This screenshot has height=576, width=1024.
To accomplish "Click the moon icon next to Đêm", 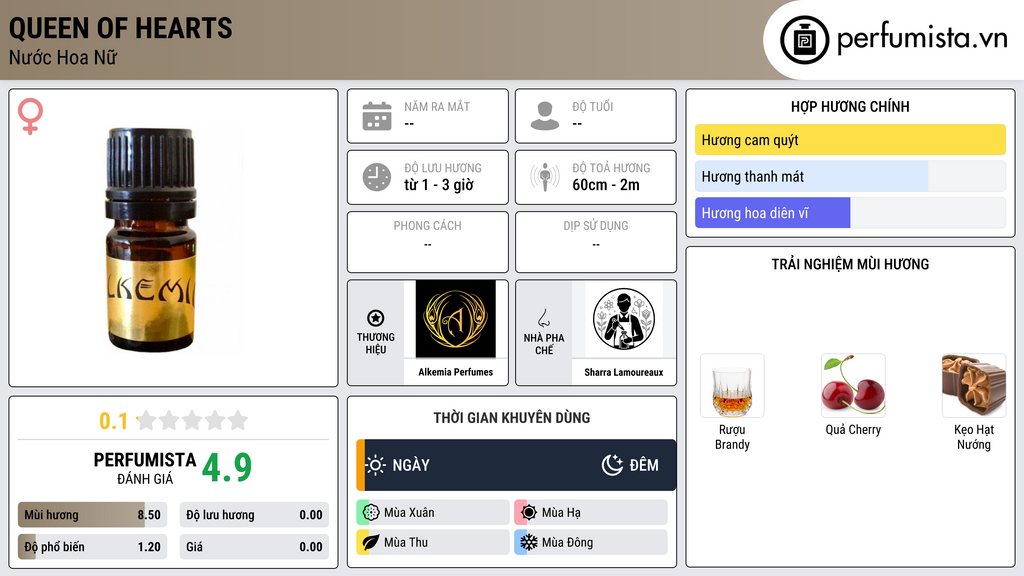I will (612, 465).
